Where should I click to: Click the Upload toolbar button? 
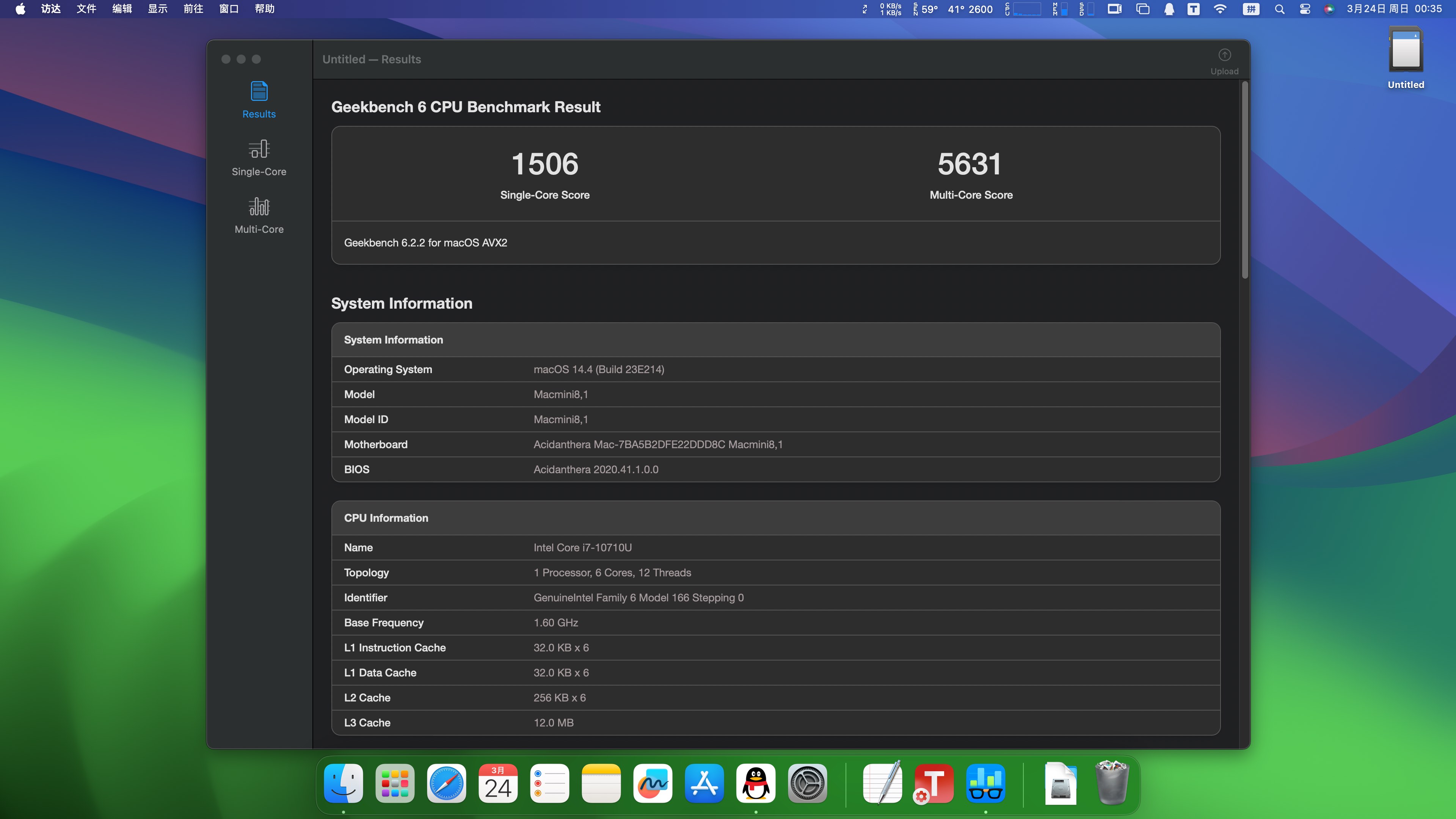1224,61
